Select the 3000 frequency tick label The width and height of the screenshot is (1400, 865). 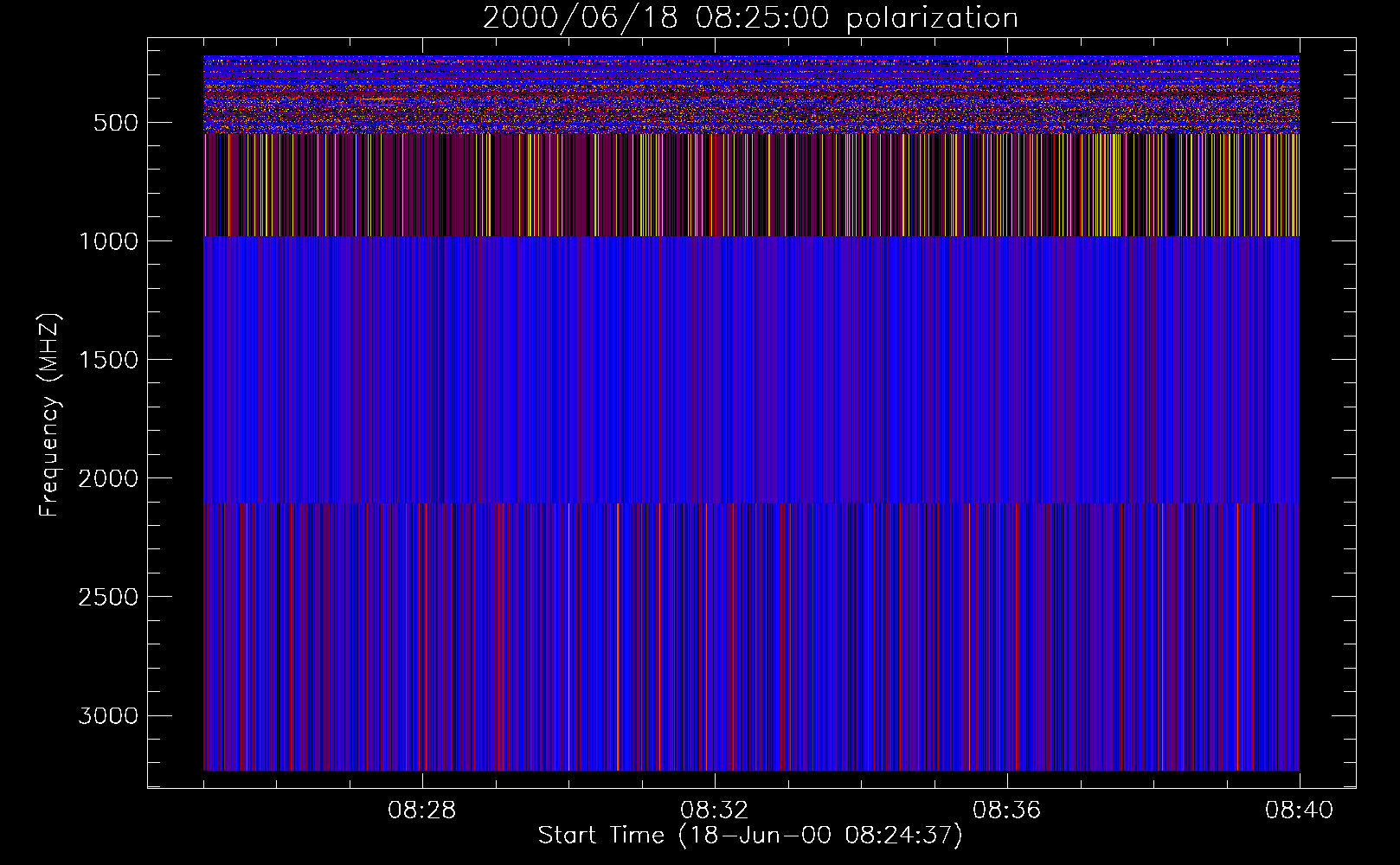click(108, 716)
